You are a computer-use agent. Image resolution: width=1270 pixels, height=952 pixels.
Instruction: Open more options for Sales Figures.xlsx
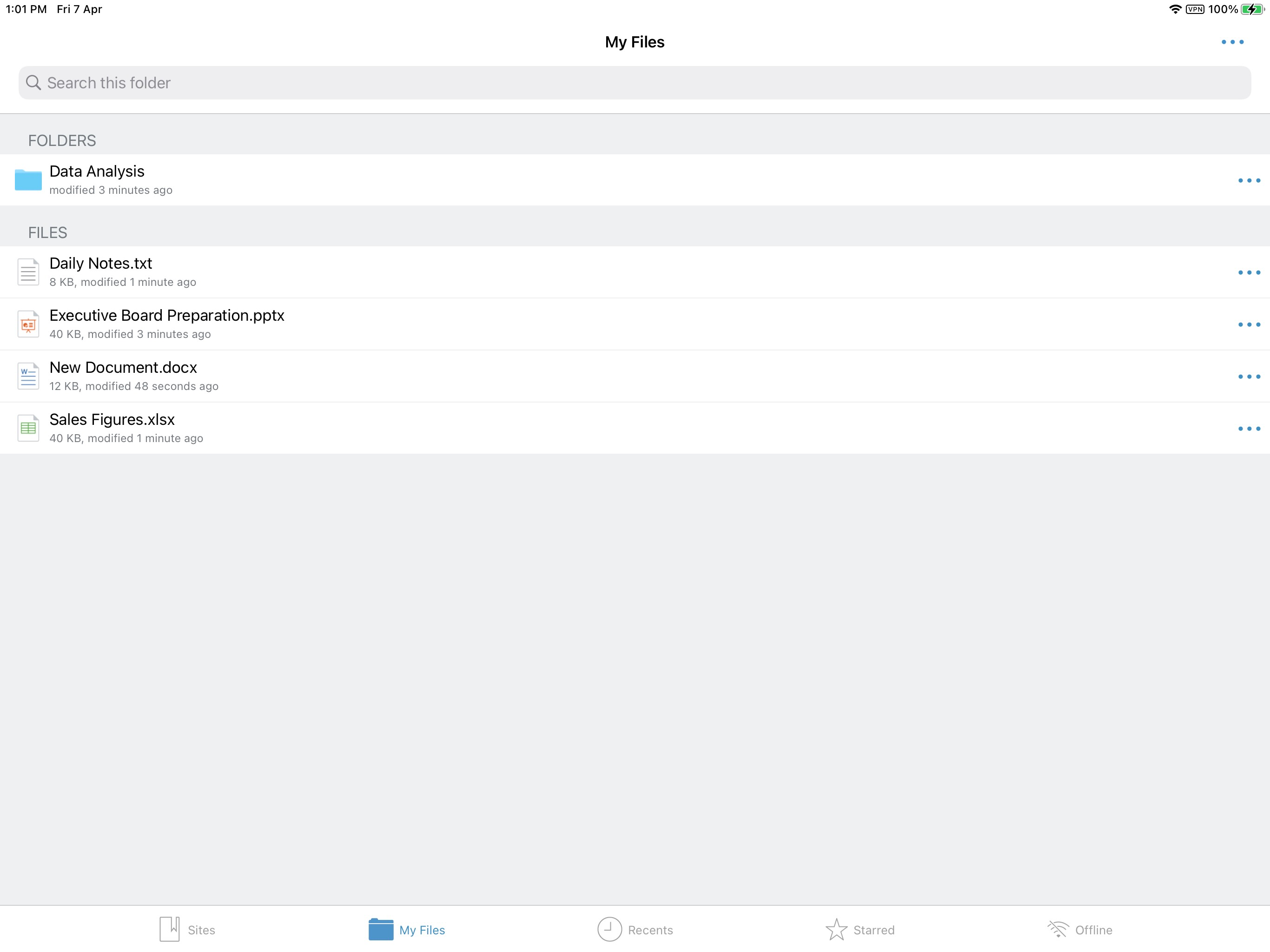tap(1249, 428)
